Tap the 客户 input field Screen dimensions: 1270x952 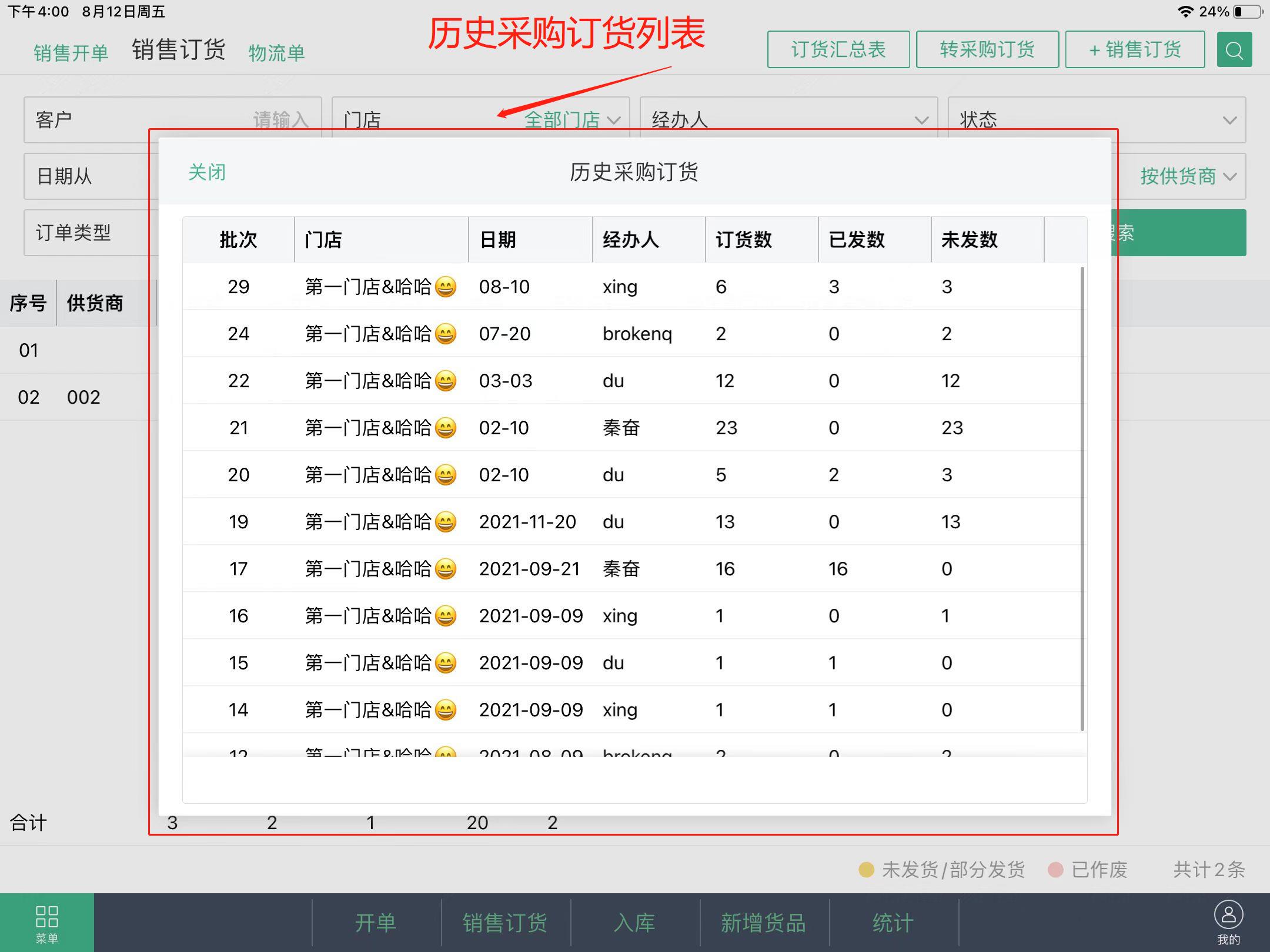click(172, 119)
